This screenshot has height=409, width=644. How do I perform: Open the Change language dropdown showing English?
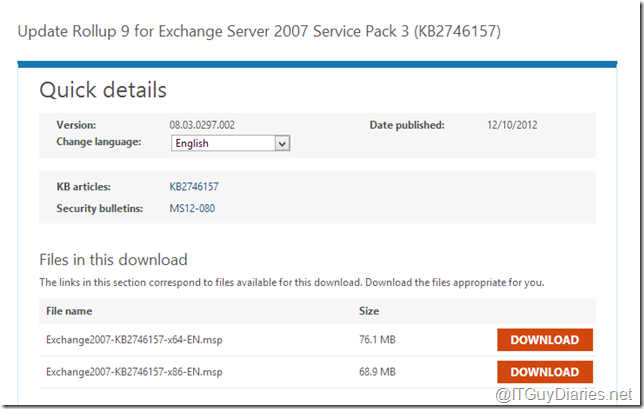(230, 143)
